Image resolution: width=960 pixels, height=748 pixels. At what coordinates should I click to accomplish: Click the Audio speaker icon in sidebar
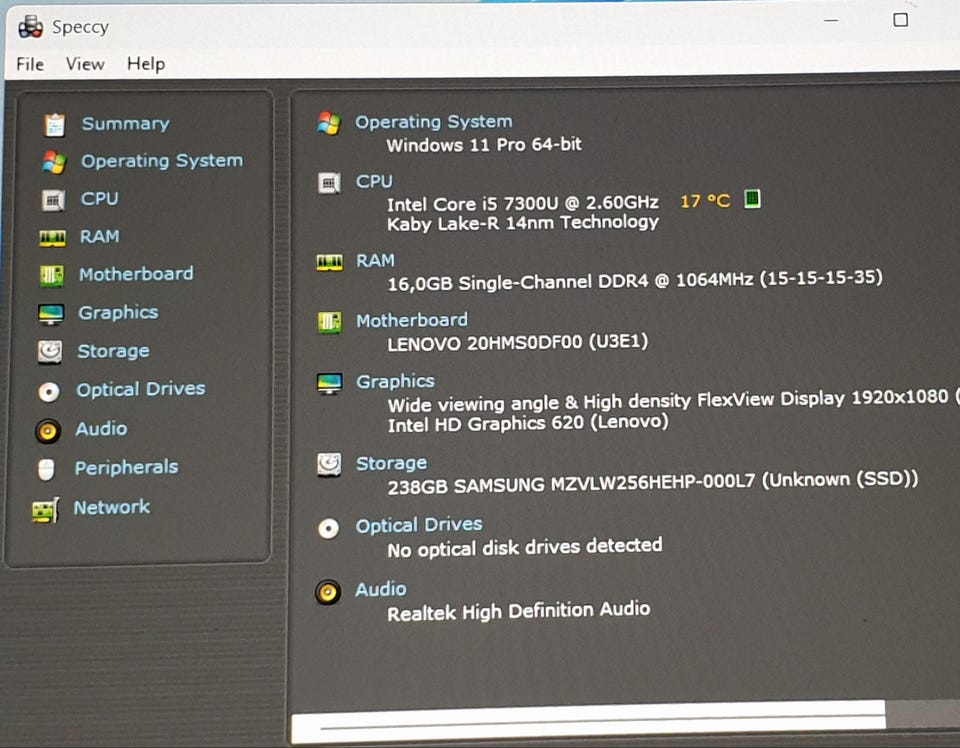pyautogui.click(x=48, y=431)
